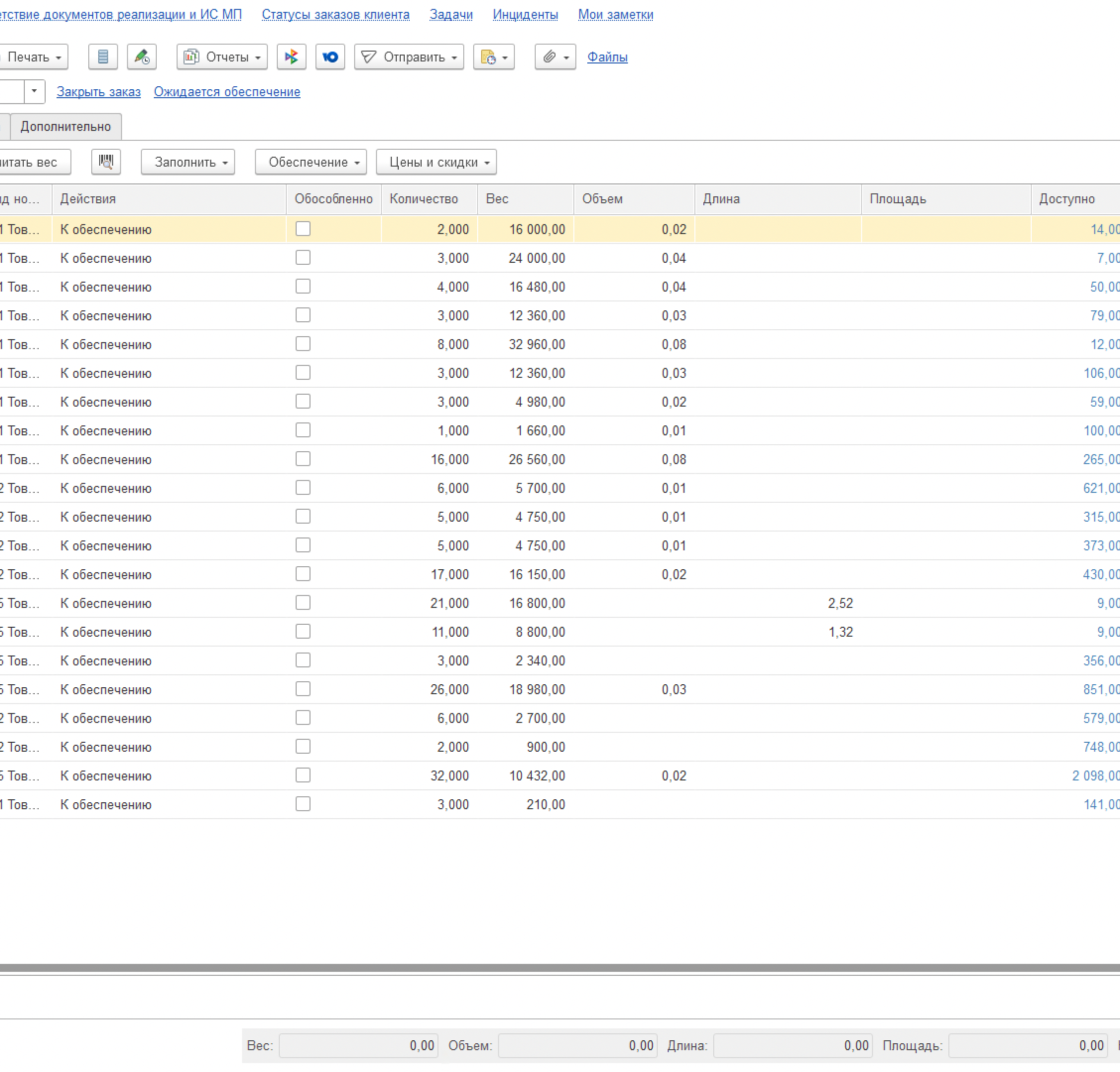This screenshot has height=1072, width=1120.
Task: Toggle Обособленно checkbox for weight 24 000,00 row
Action: point(303,257)
